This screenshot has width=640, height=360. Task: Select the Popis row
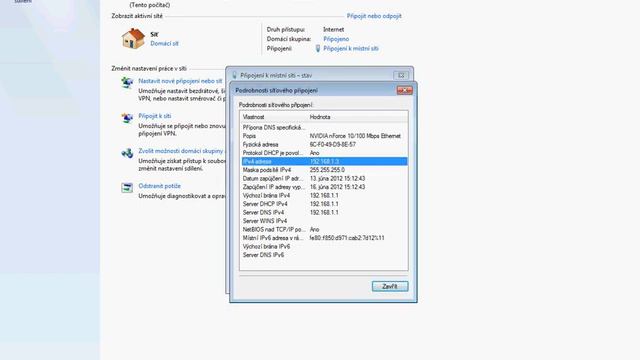pos(324,136)
